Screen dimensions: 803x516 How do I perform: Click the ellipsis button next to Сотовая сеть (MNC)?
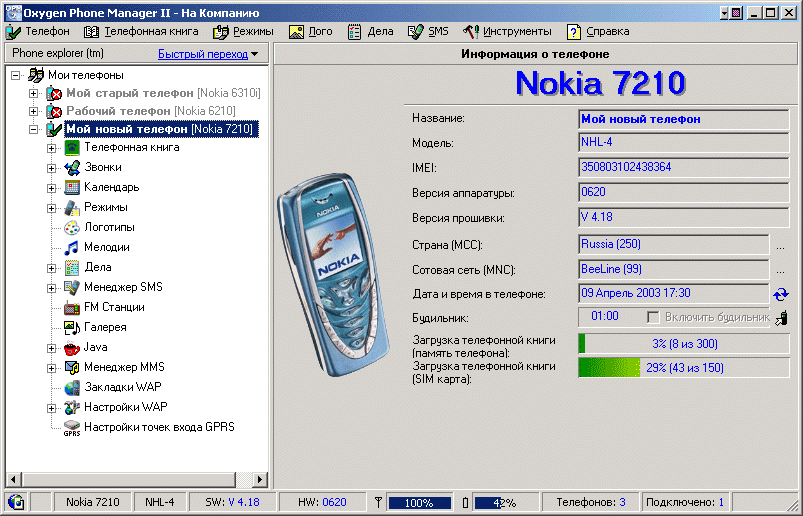coord(780,271)
